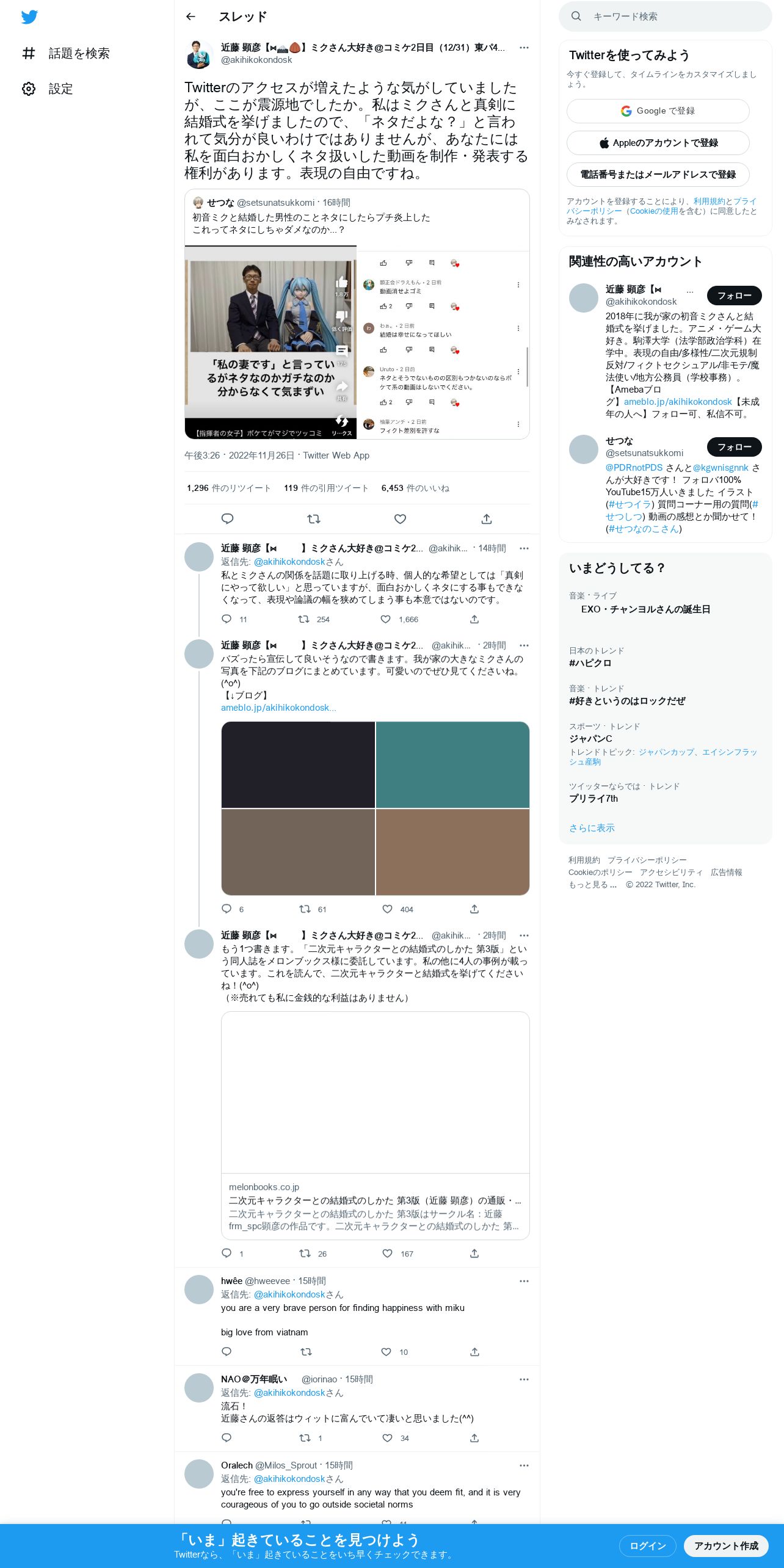Open ameblo.jp/akihikokondosk link in profile bio
784x1568 pixels.
tap(678, 402)
